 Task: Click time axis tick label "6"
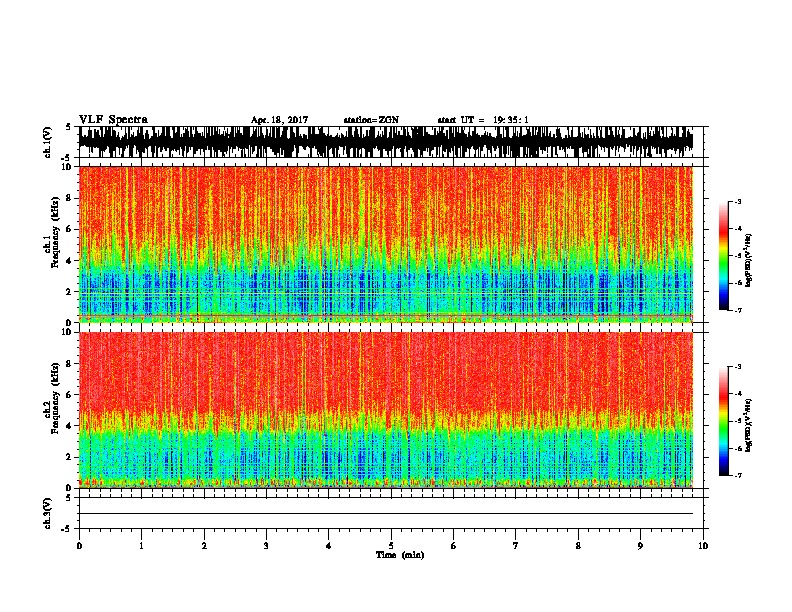453,545
